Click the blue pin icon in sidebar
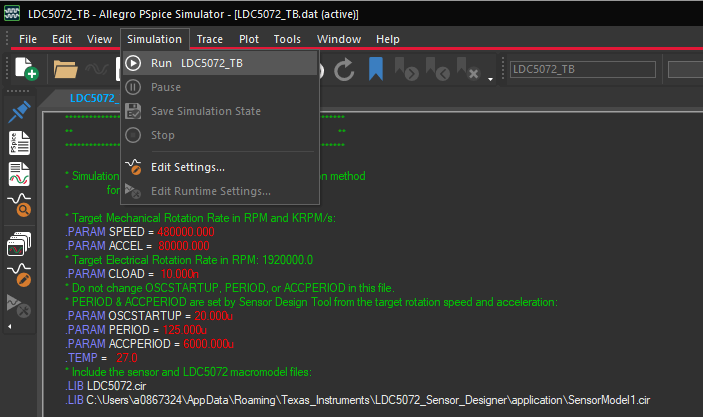The width and height of the screenshot is (703, 417). click(x=20, y=111)
